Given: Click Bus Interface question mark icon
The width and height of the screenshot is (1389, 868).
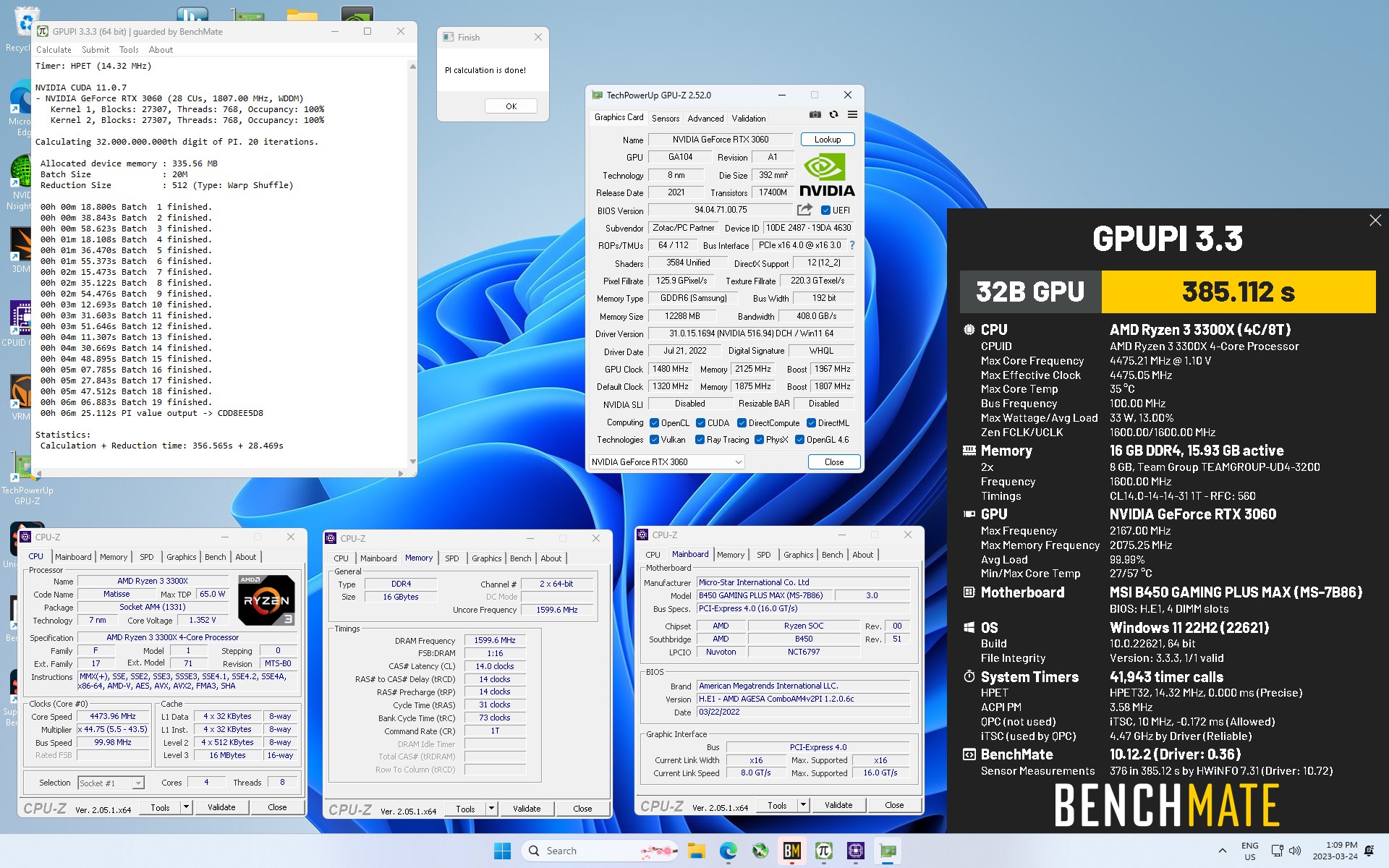Looking at the screenshot, I should [x=852, y=245].
